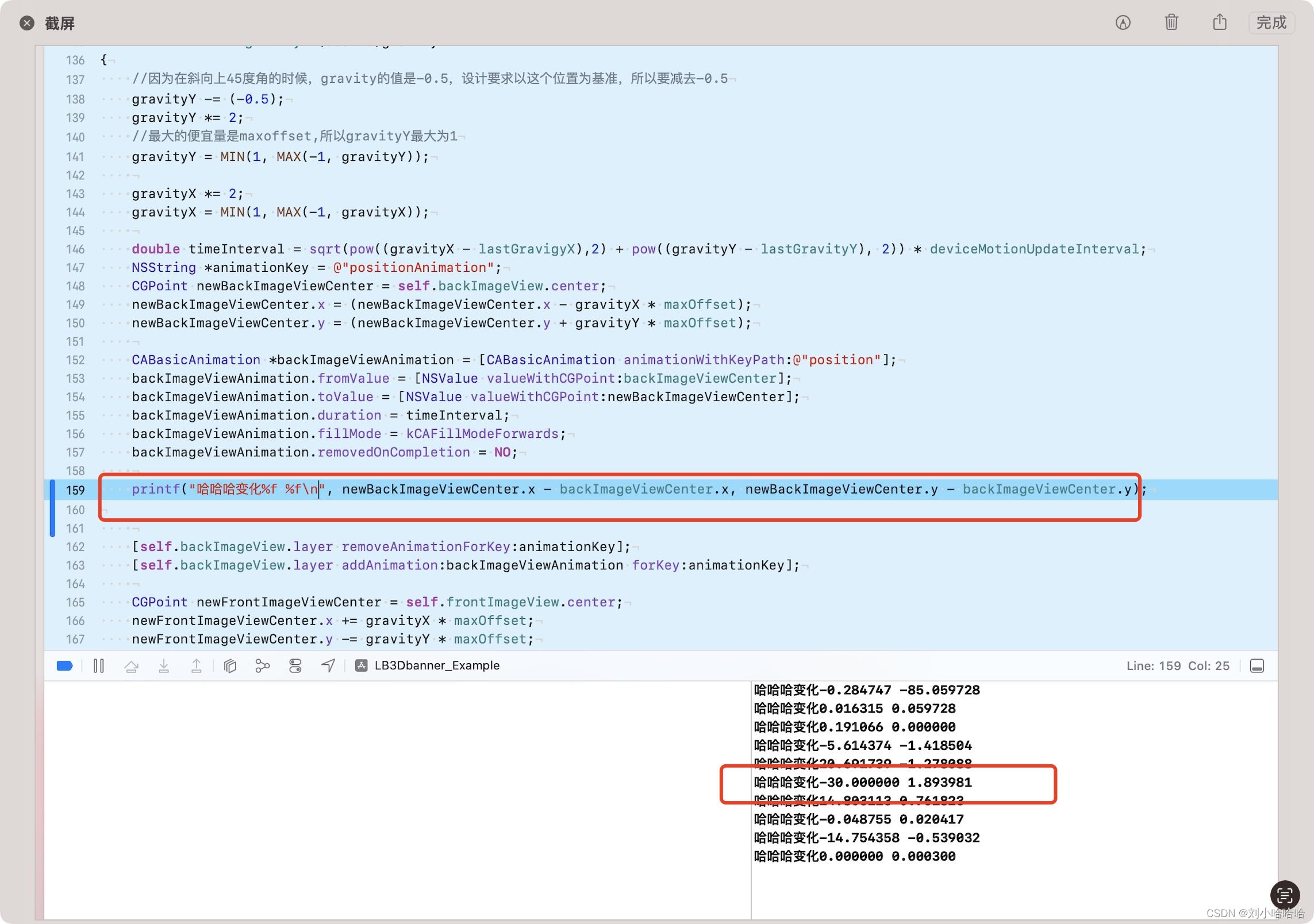This screenshot has width=1314, height=924.
Task: Click console output 0.000000 0.000300
Action: coord(855,856)
